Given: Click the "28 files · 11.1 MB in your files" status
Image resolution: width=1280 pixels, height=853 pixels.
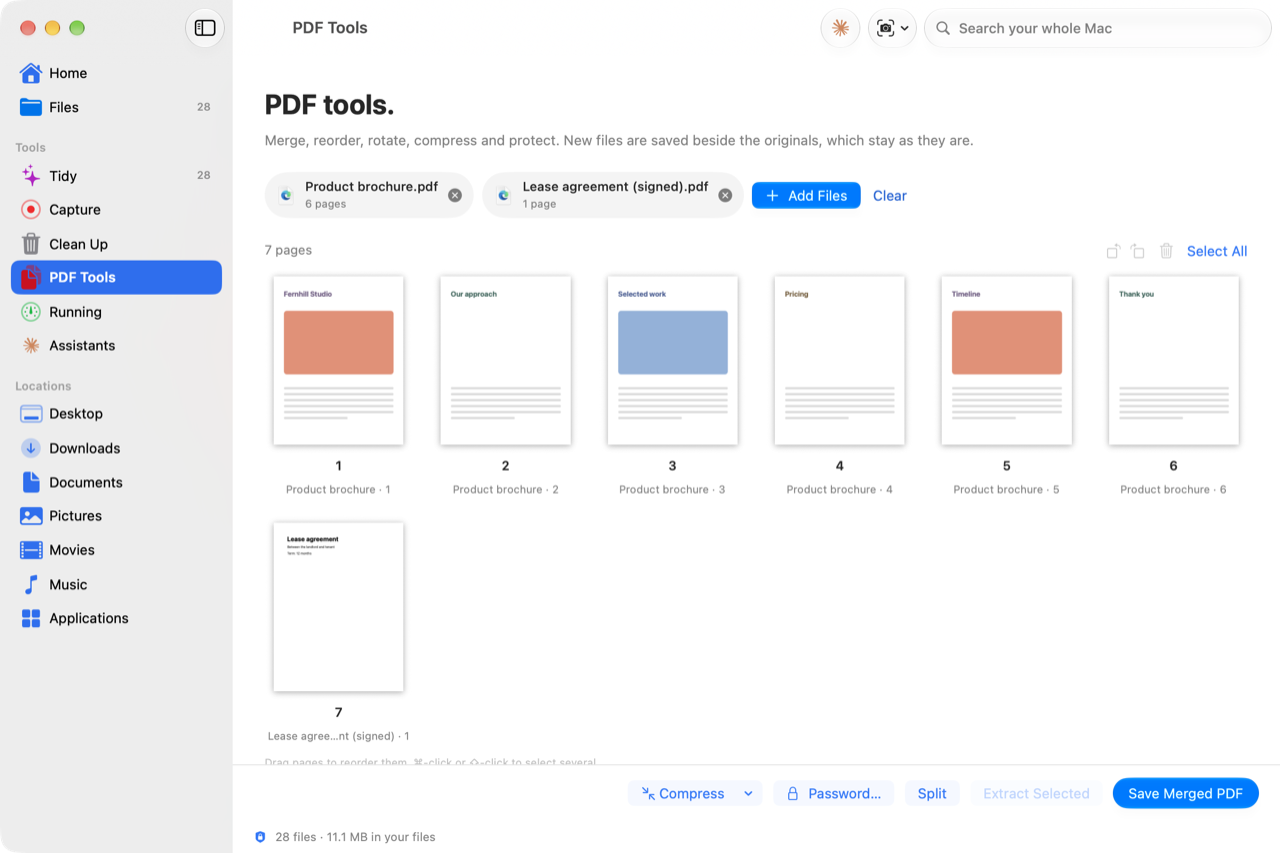Looking at the screenshot, I should [x=355, y=837].
